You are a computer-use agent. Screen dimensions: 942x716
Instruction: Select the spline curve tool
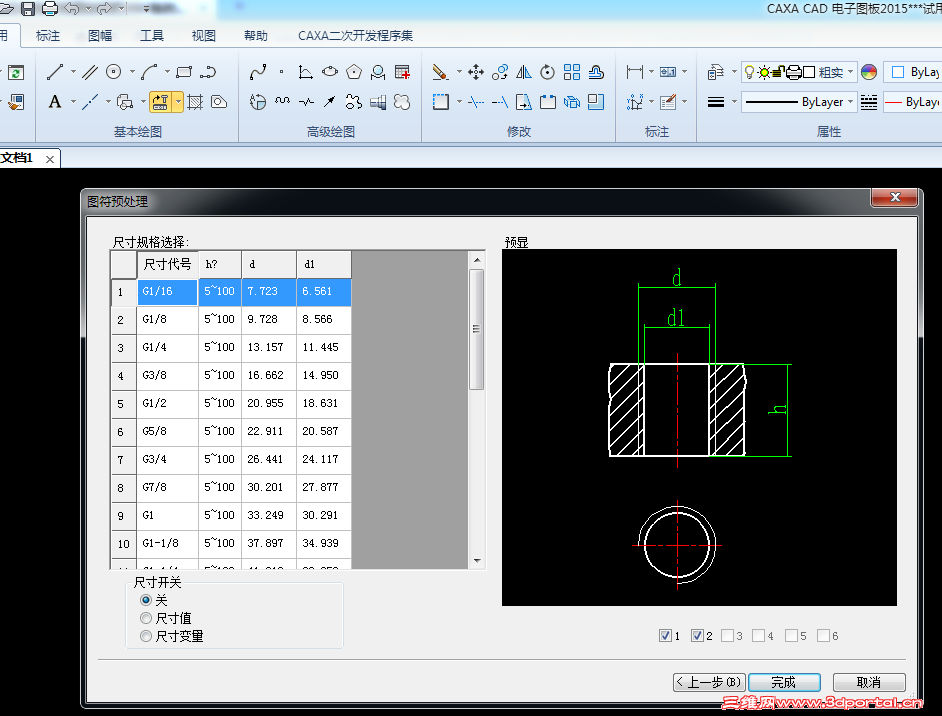(258, 73)
